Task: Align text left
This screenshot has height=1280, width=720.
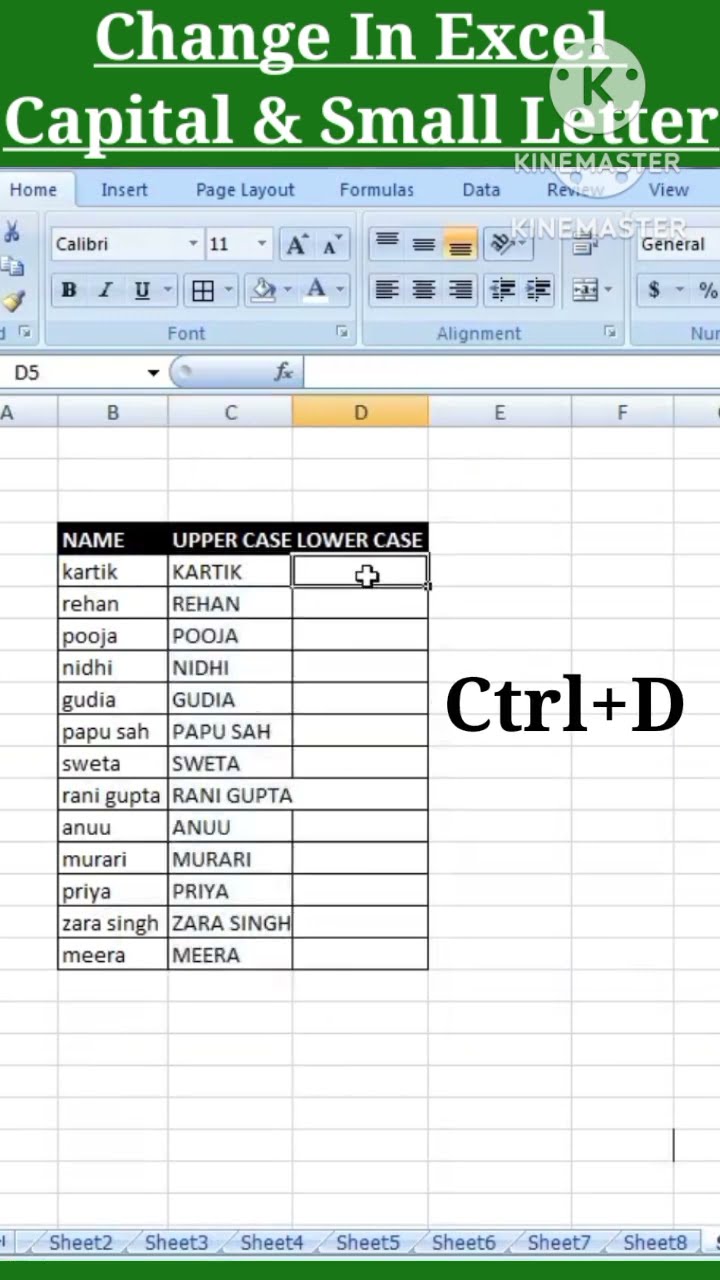Action: point(387,290)
